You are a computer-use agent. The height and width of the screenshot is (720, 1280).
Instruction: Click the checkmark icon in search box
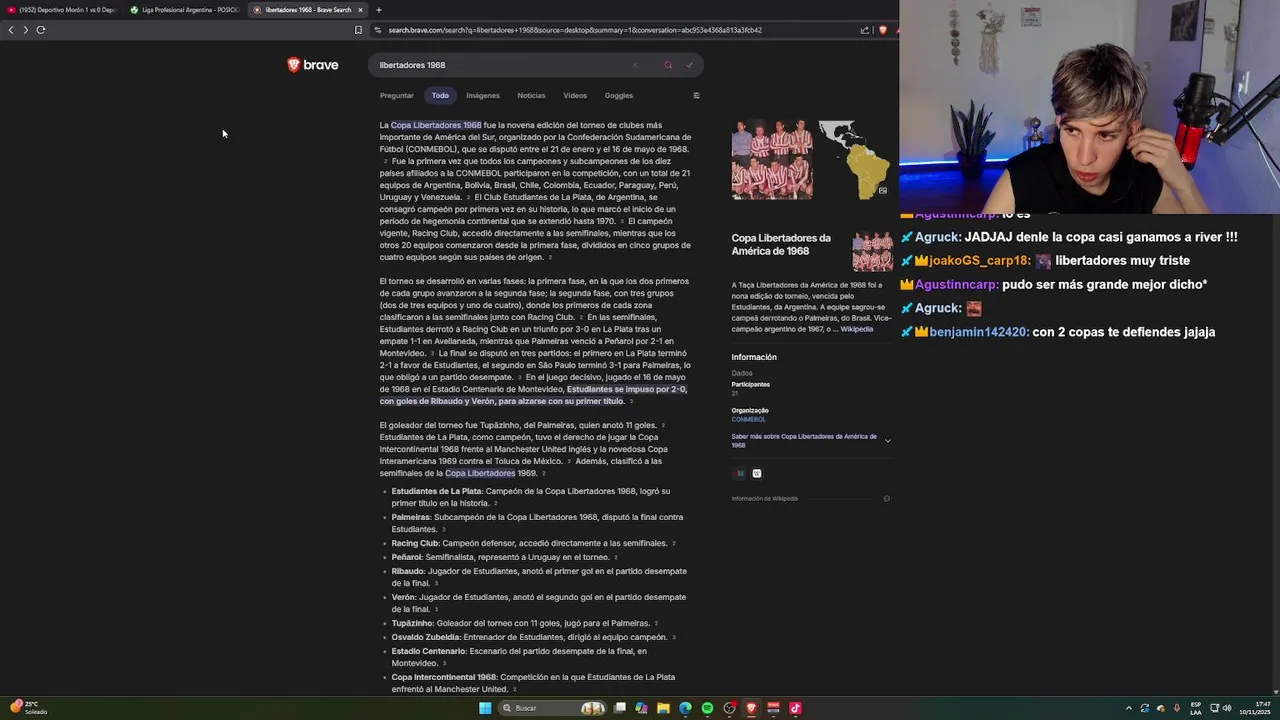[x=689, y=65]
